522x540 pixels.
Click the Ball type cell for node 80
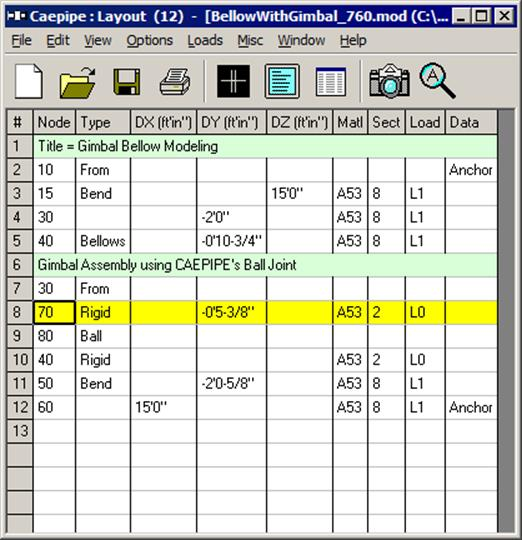click(103, 336)
